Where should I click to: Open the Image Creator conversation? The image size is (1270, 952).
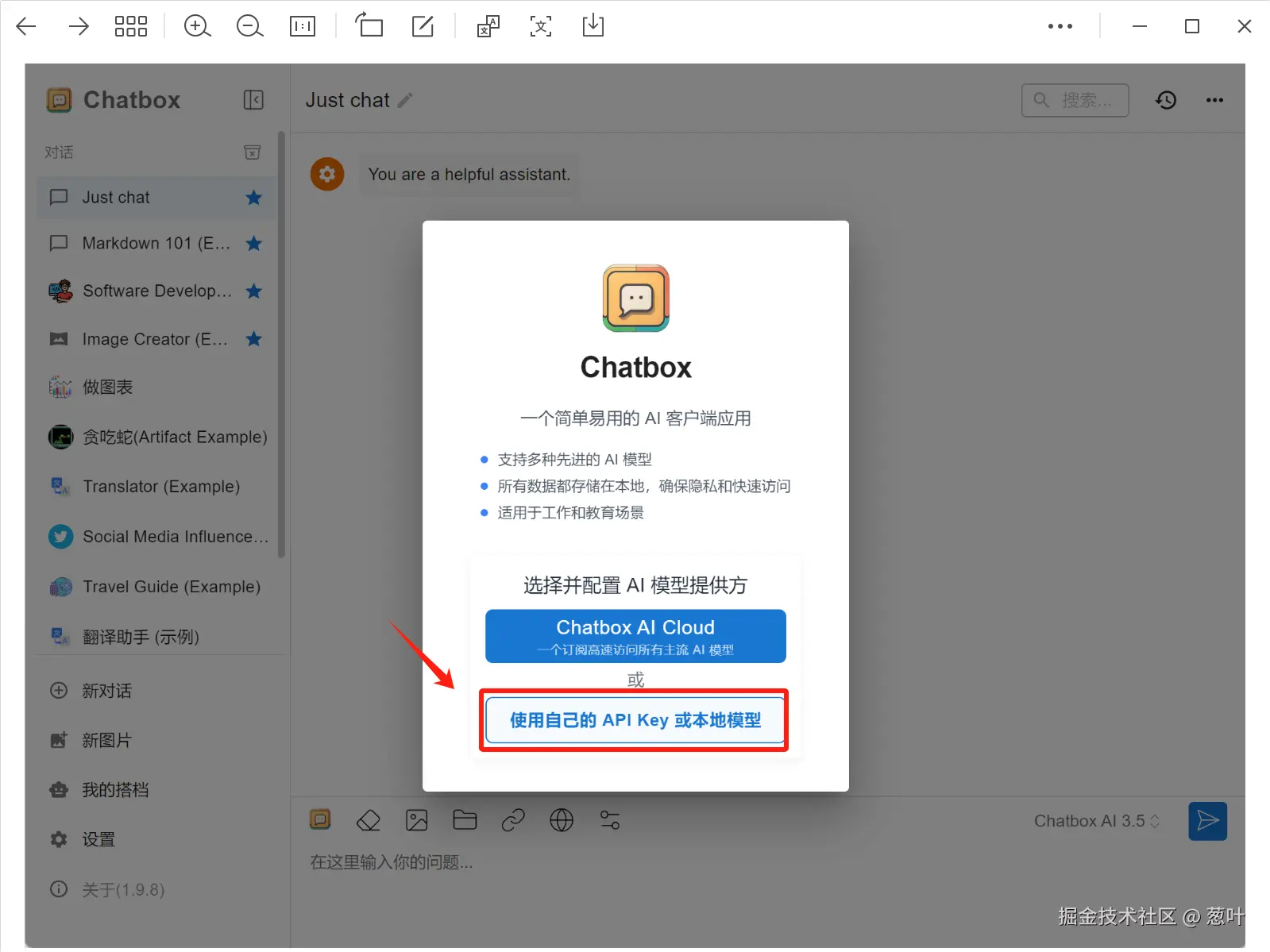click(156, 339)
